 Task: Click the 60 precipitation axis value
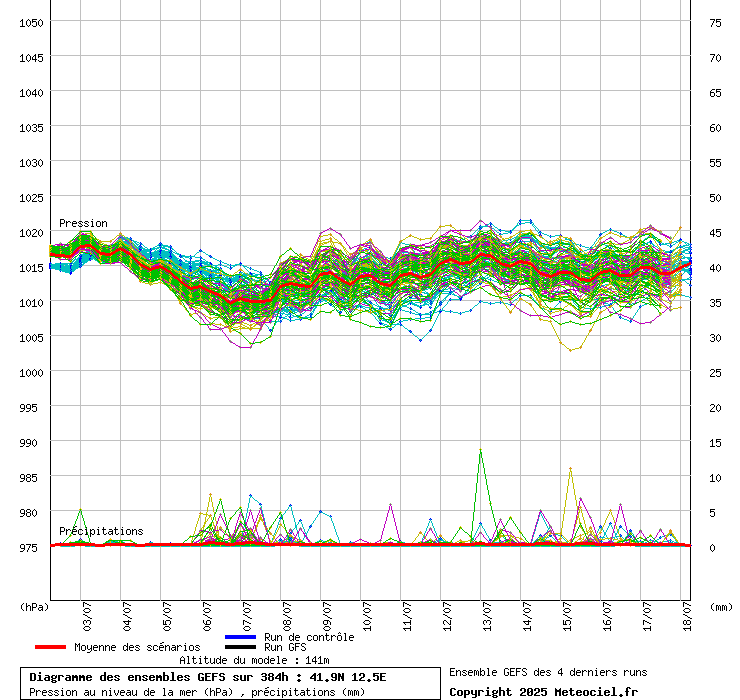(x=715, y=127)
